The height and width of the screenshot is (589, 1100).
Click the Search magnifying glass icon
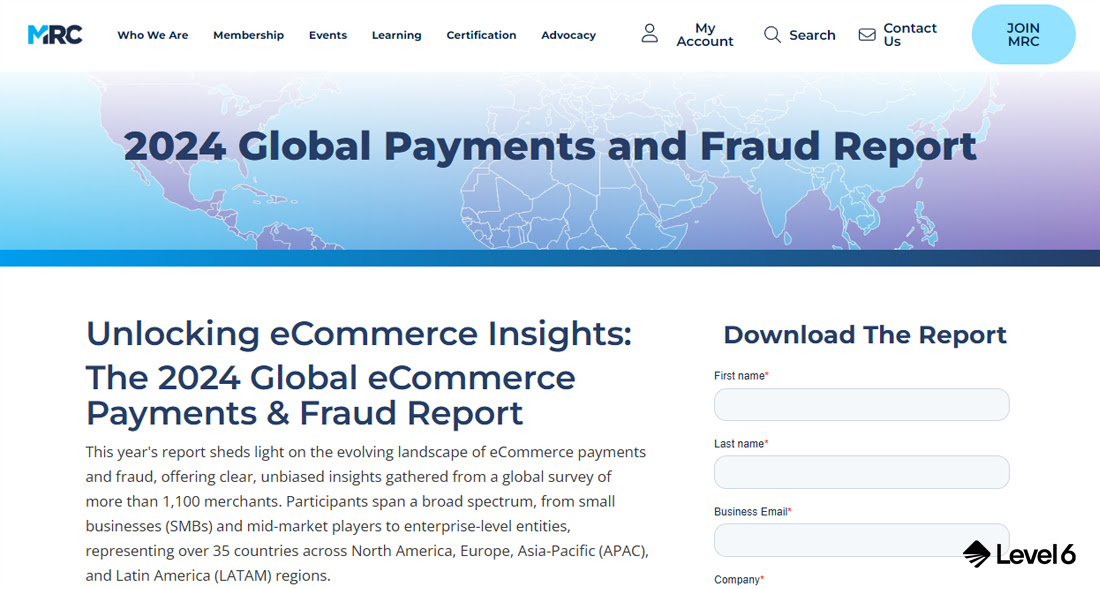click(x=772, y=34)
